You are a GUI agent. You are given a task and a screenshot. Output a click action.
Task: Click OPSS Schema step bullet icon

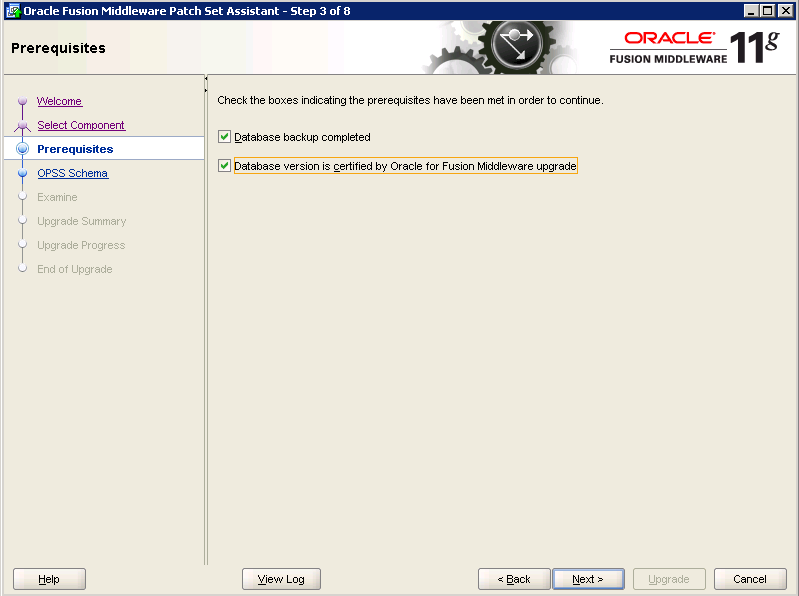22,173
